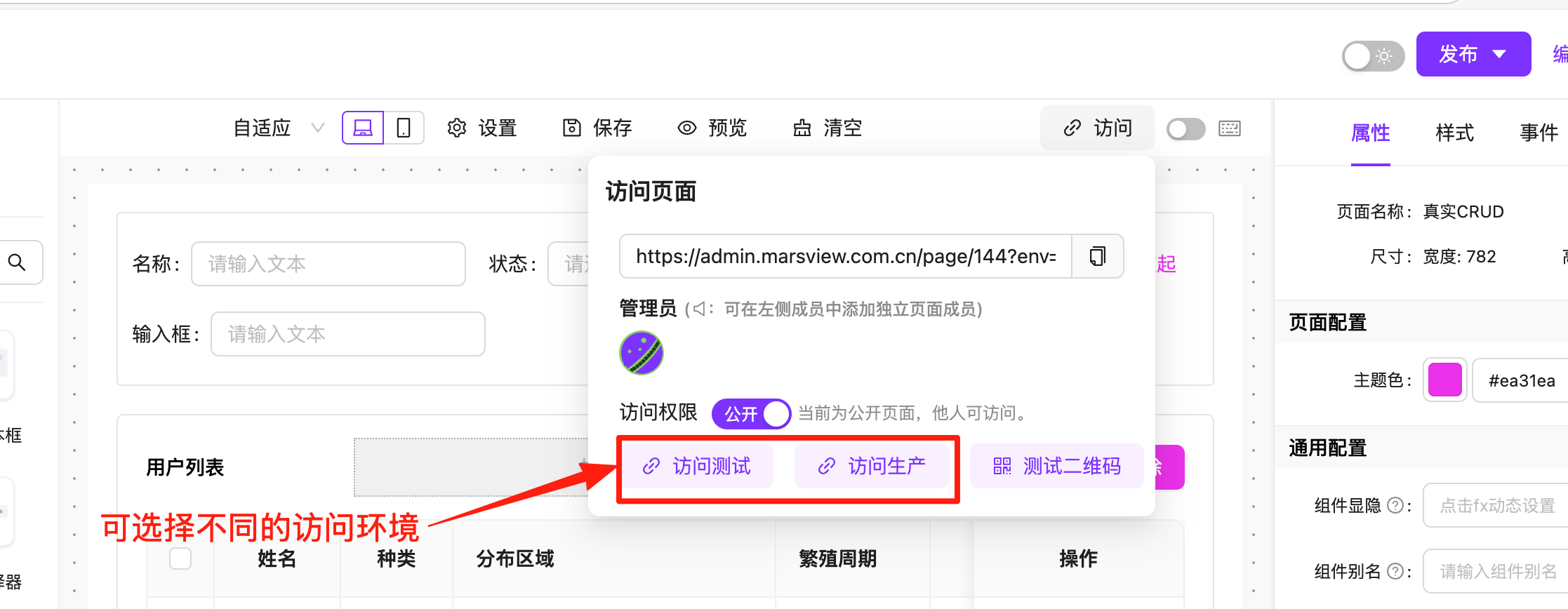Toggle the light/dark theme switch
This screenshot has width=1568, height=609.
[1373, 55]
